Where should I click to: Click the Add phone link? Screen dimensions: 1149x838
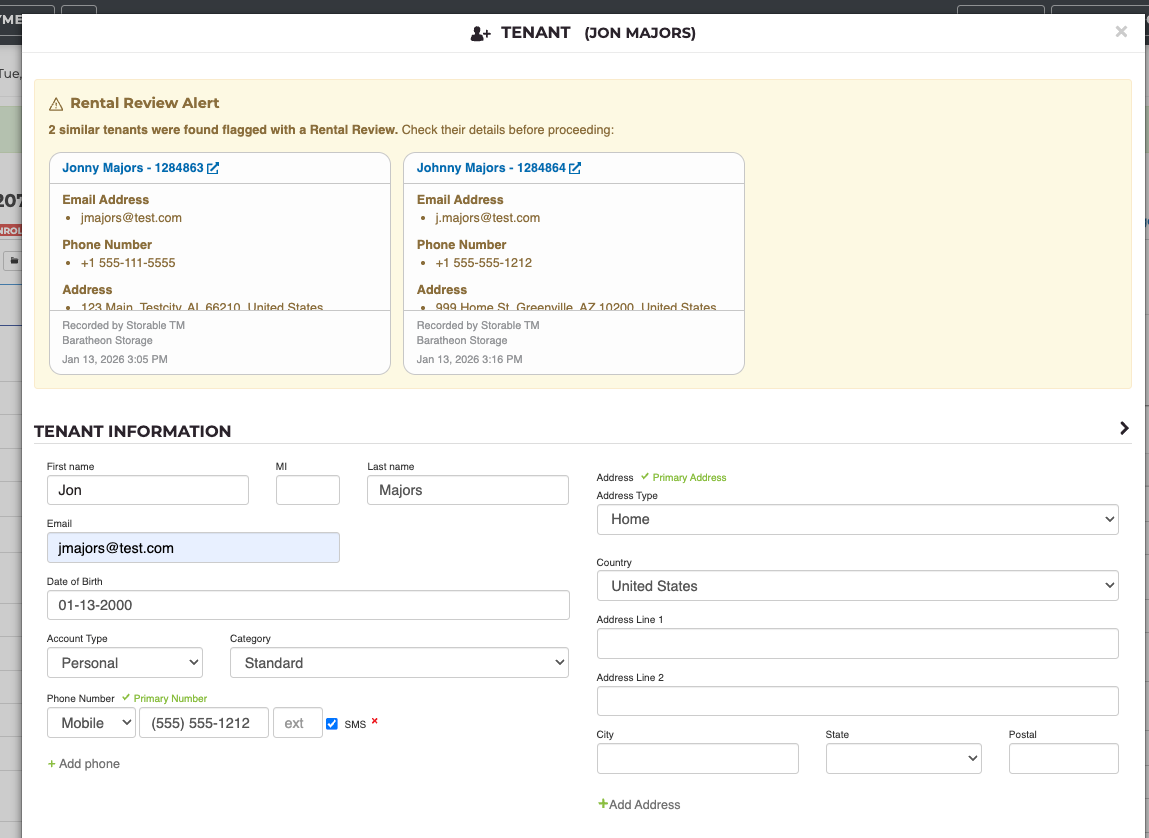tap(84, 764)
